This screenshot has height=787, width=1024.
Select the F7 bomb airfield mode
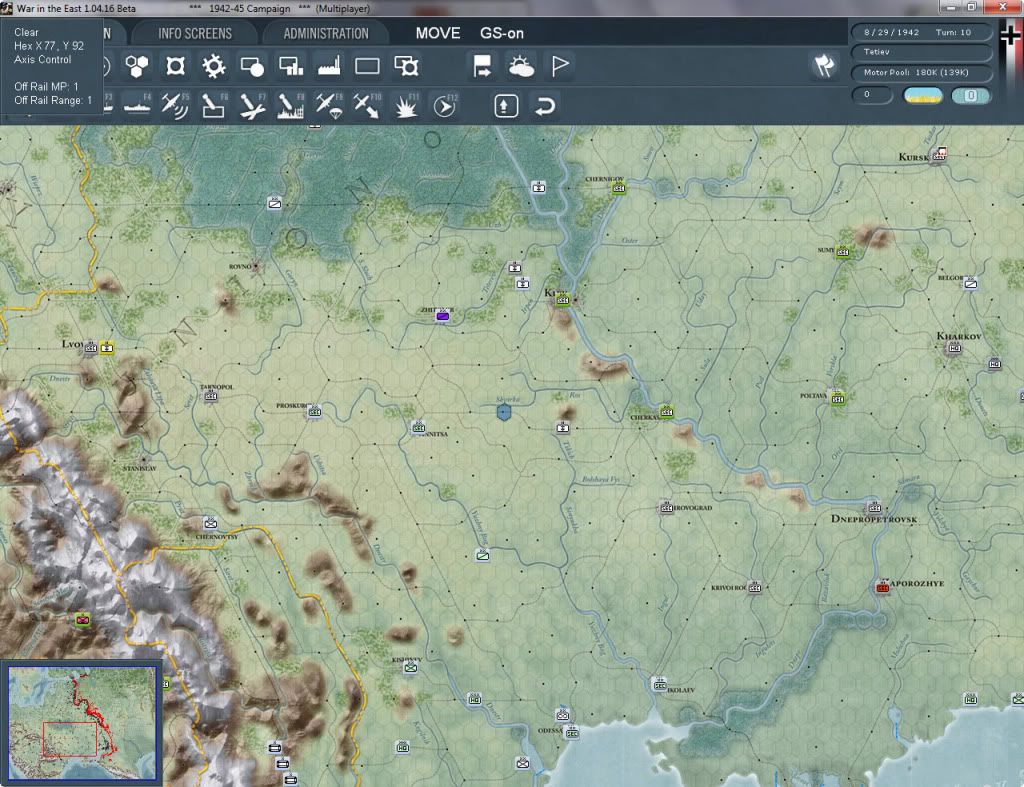coord(252,106)
